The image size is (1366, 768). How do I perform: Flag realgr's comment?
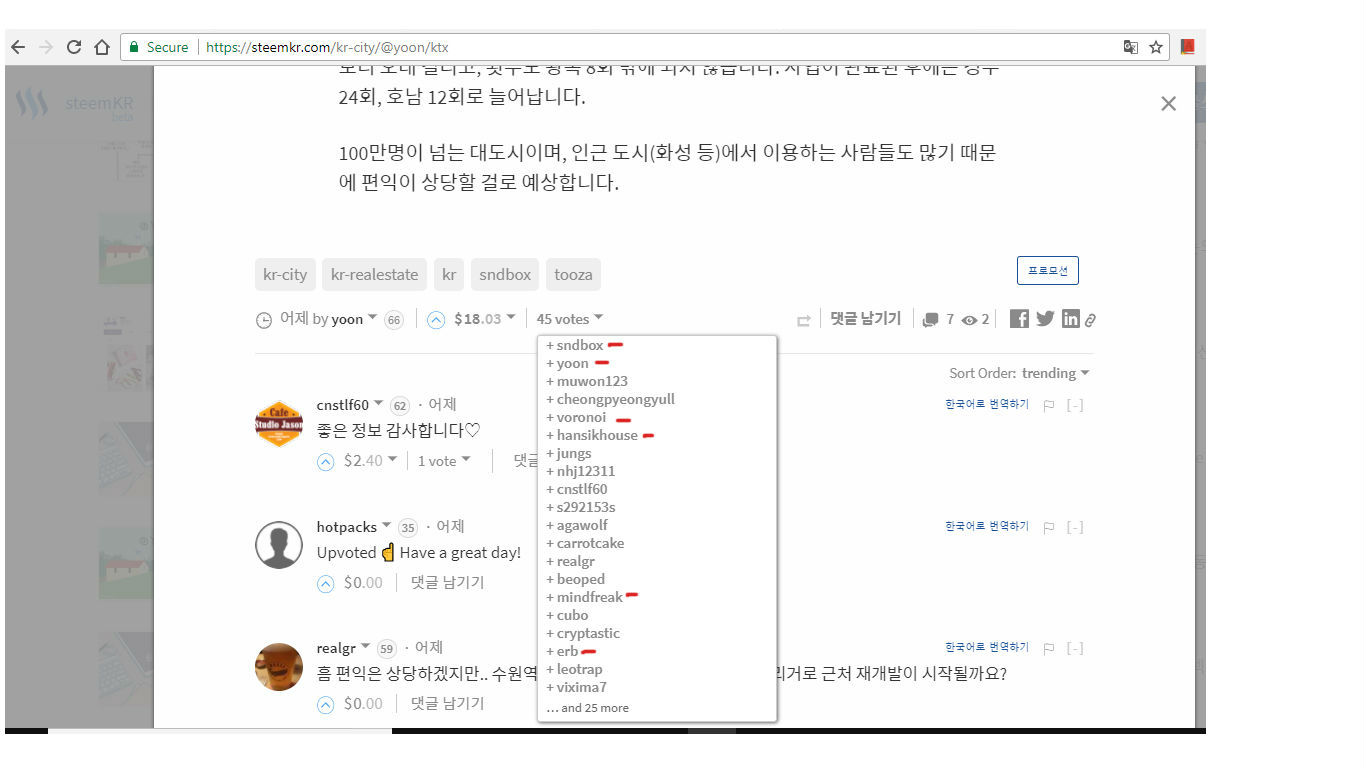point(1049,647)
